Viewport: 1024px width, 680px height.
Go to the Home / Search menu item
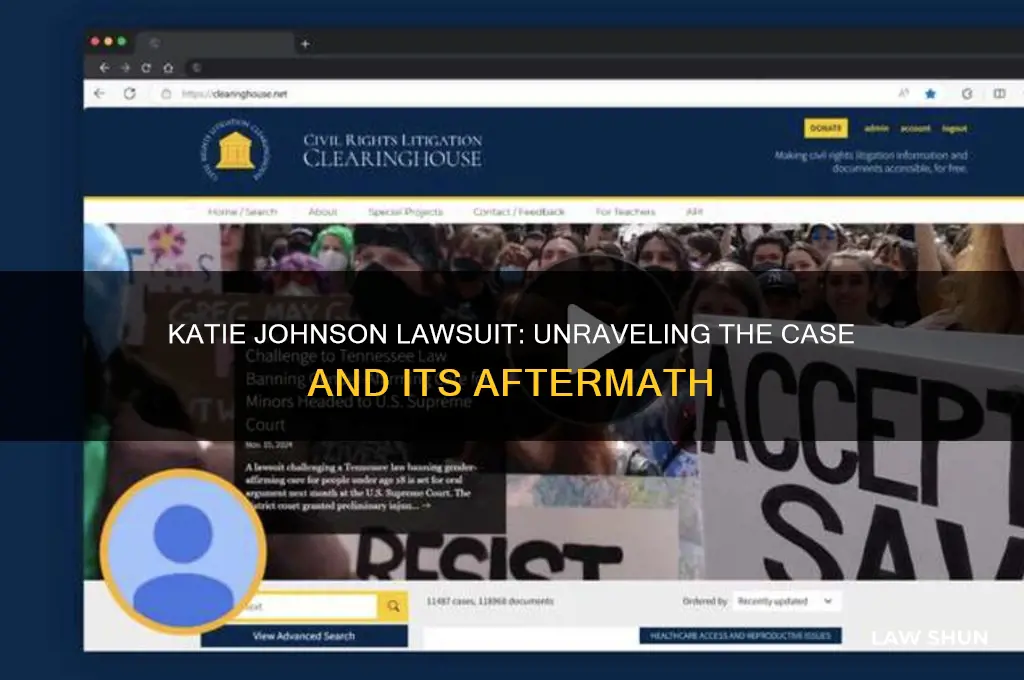pos(242,212)
